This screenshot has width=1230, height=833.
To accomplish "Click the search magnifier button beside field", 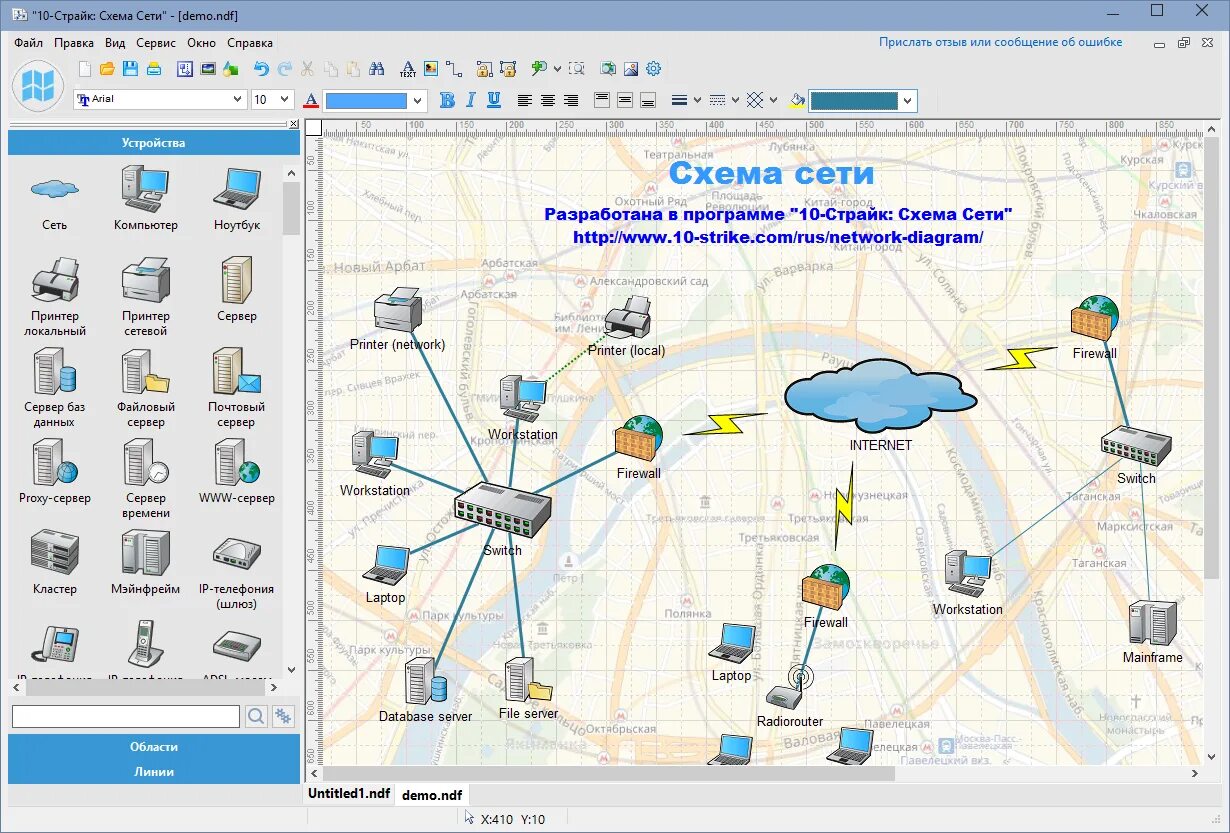I will 256,716.
